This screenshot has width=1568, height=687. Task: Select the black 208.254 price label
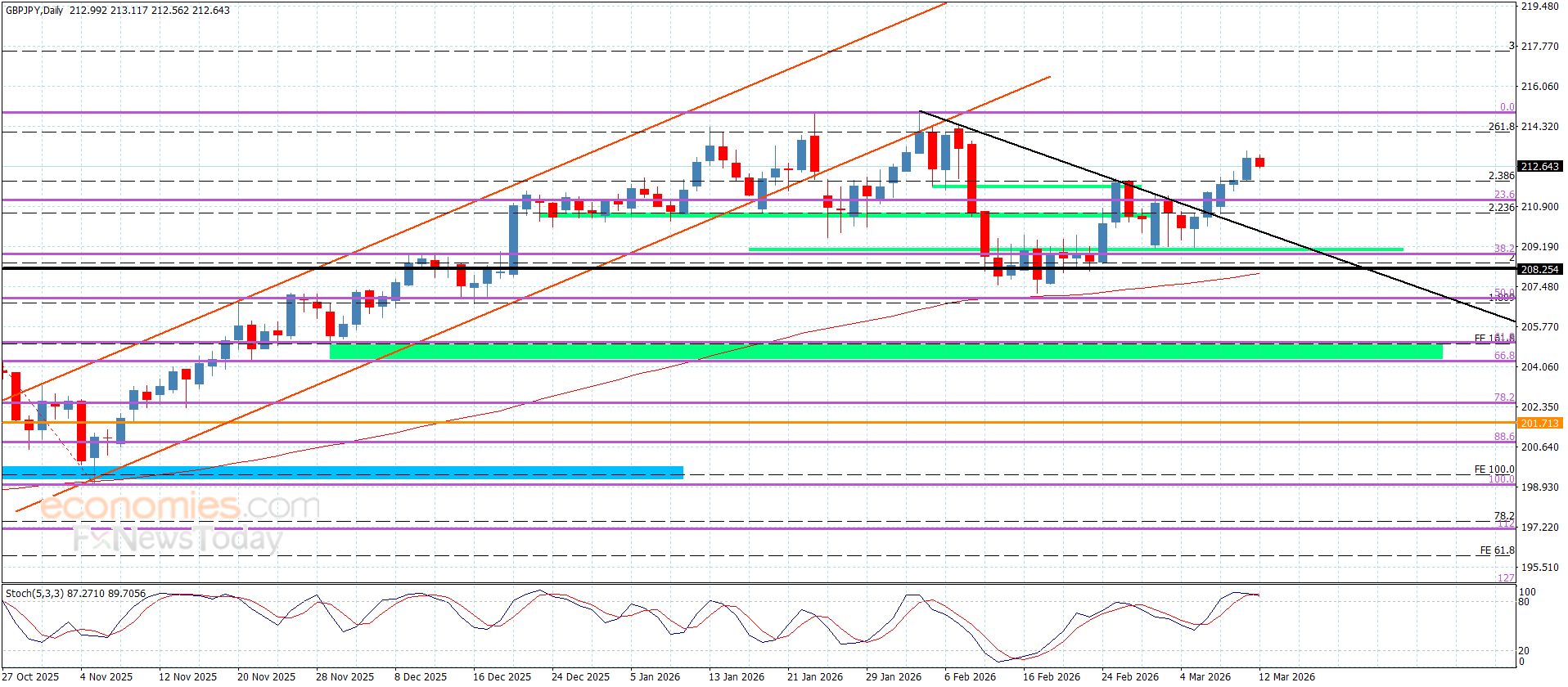pos(1539,269)
